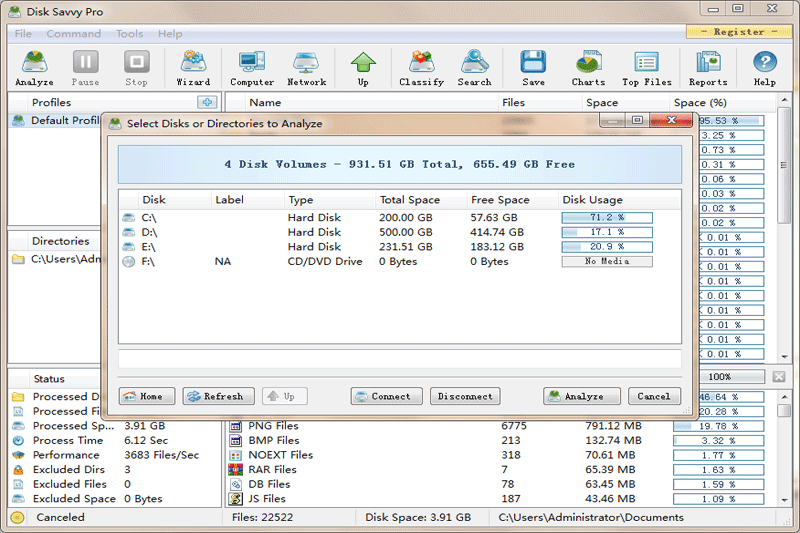800x533 pixels.
Task: Click the Up arrow toolbar icon
Action: (x=363, y=68)
